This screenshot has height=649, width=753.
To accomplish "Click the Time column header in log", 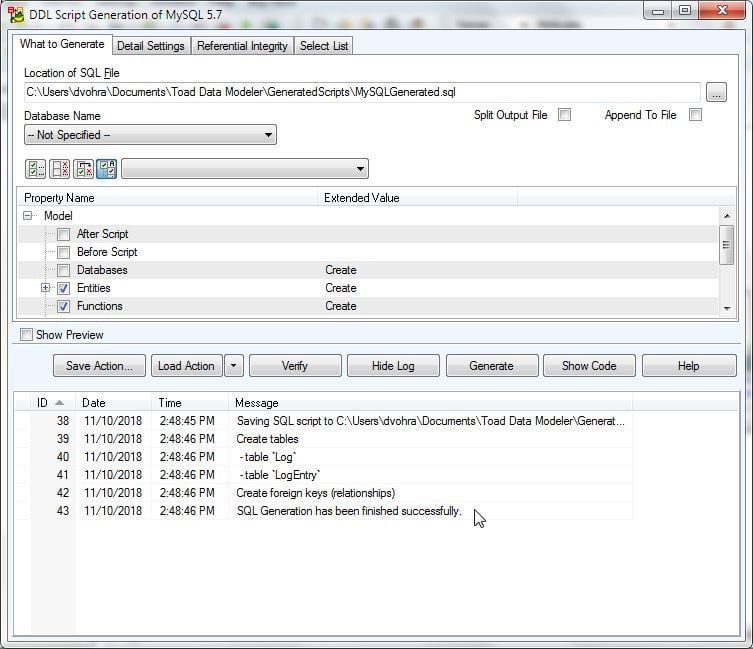I will (x=190, y=403).
